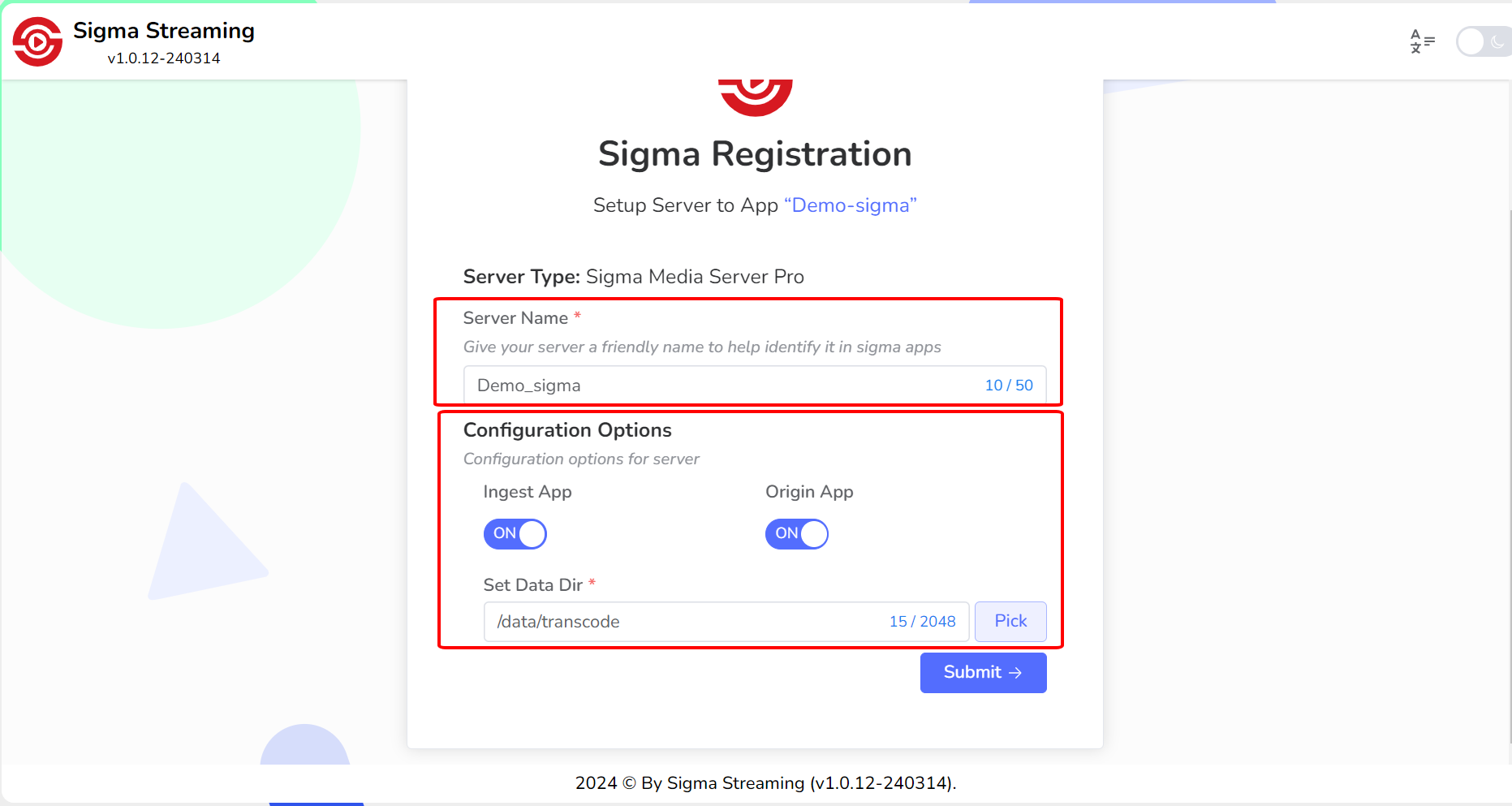
Task: Click the Configuration Options heading
Action: tap(567, 430)
